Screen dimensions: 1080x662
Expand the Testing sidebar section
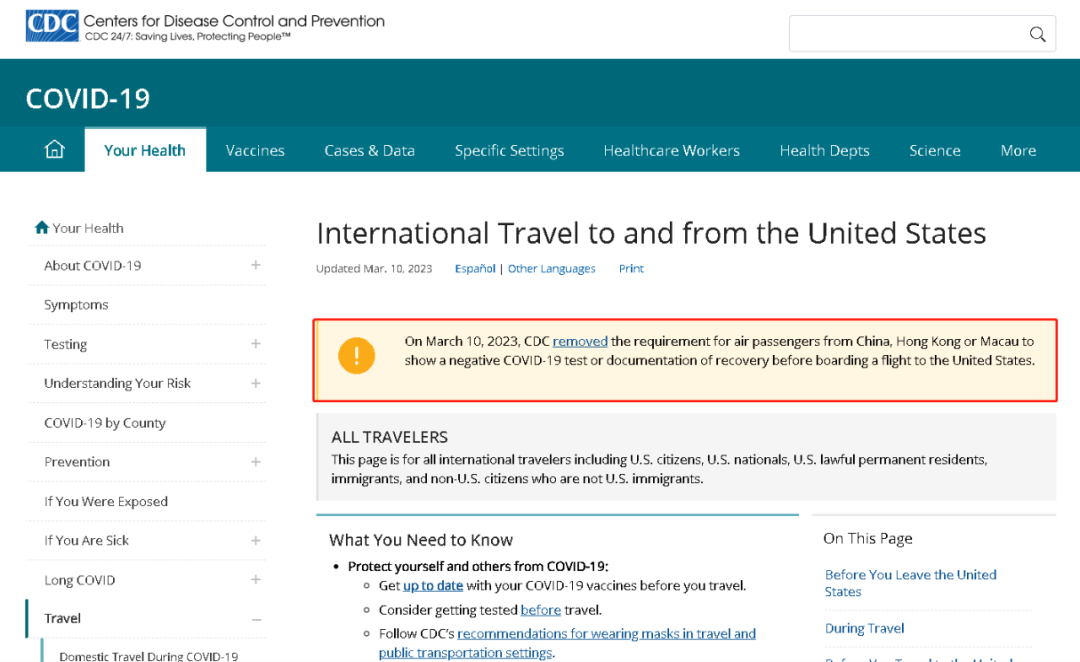click(x=256, y=344)
